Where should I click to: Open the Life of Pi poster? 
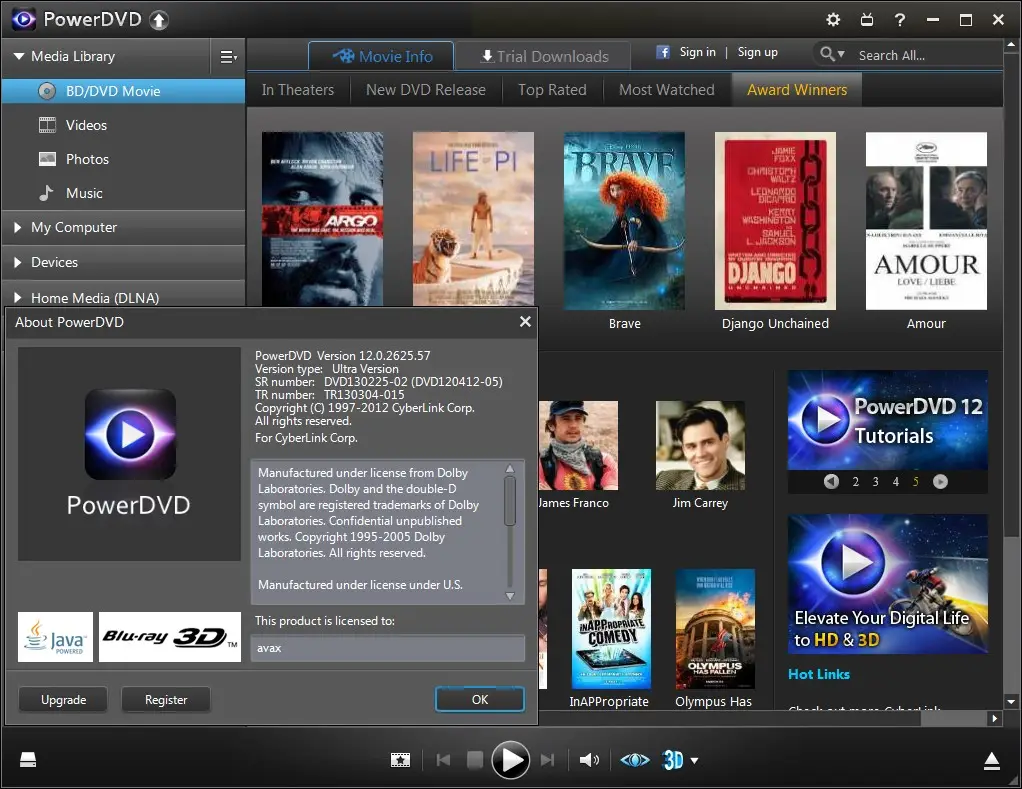click(473, 219)
